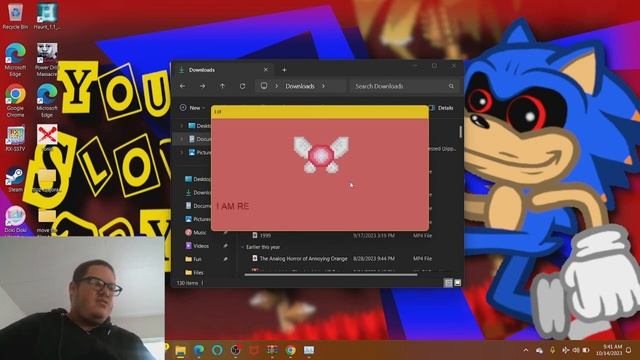The height and width of the screenshot is (360, 640).
Task: Unpin Videos using its pin icon
Action: (225, 246)
